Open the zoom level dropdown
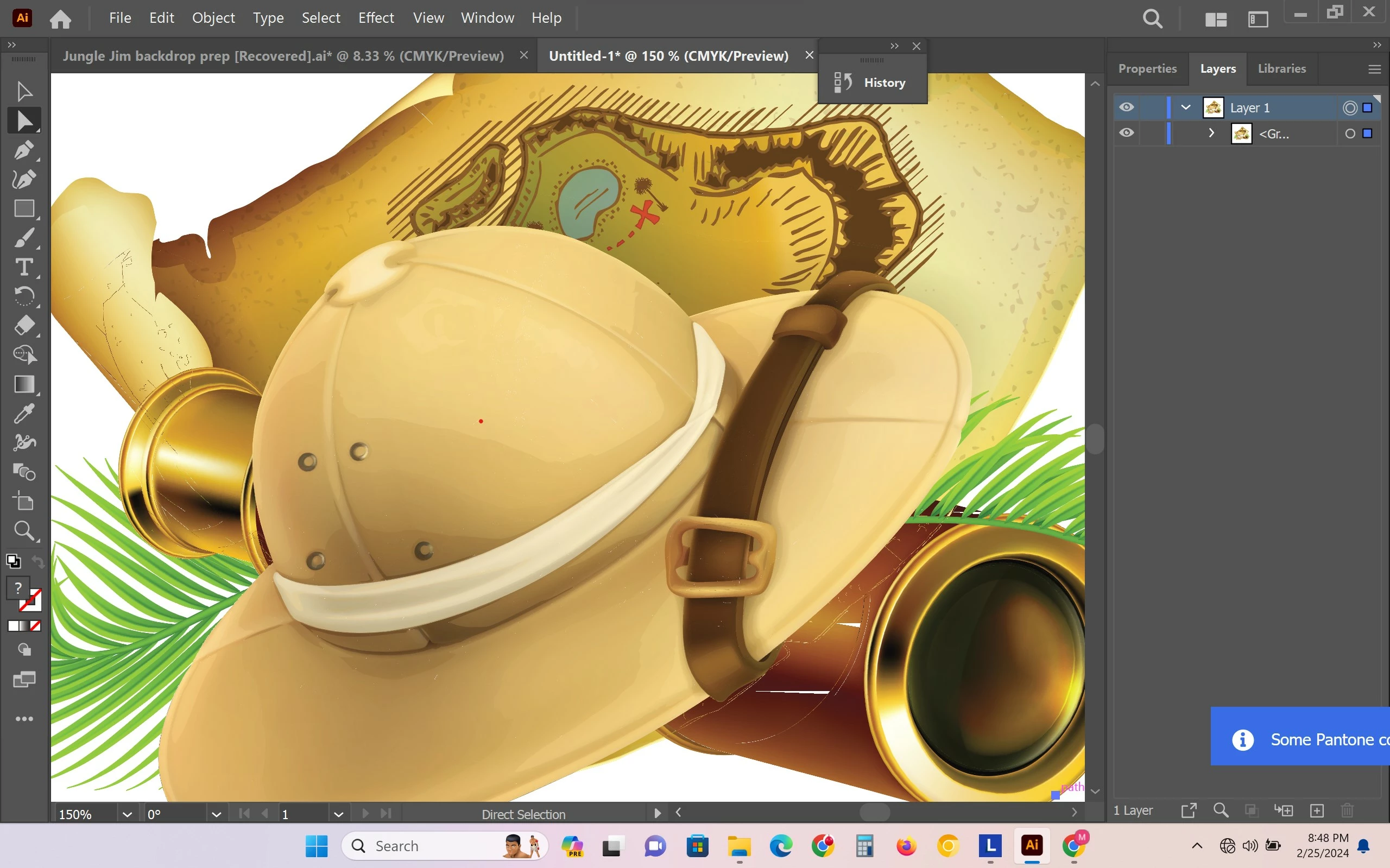The height and width of the screenshot is (868, 1390). (127, 814)
